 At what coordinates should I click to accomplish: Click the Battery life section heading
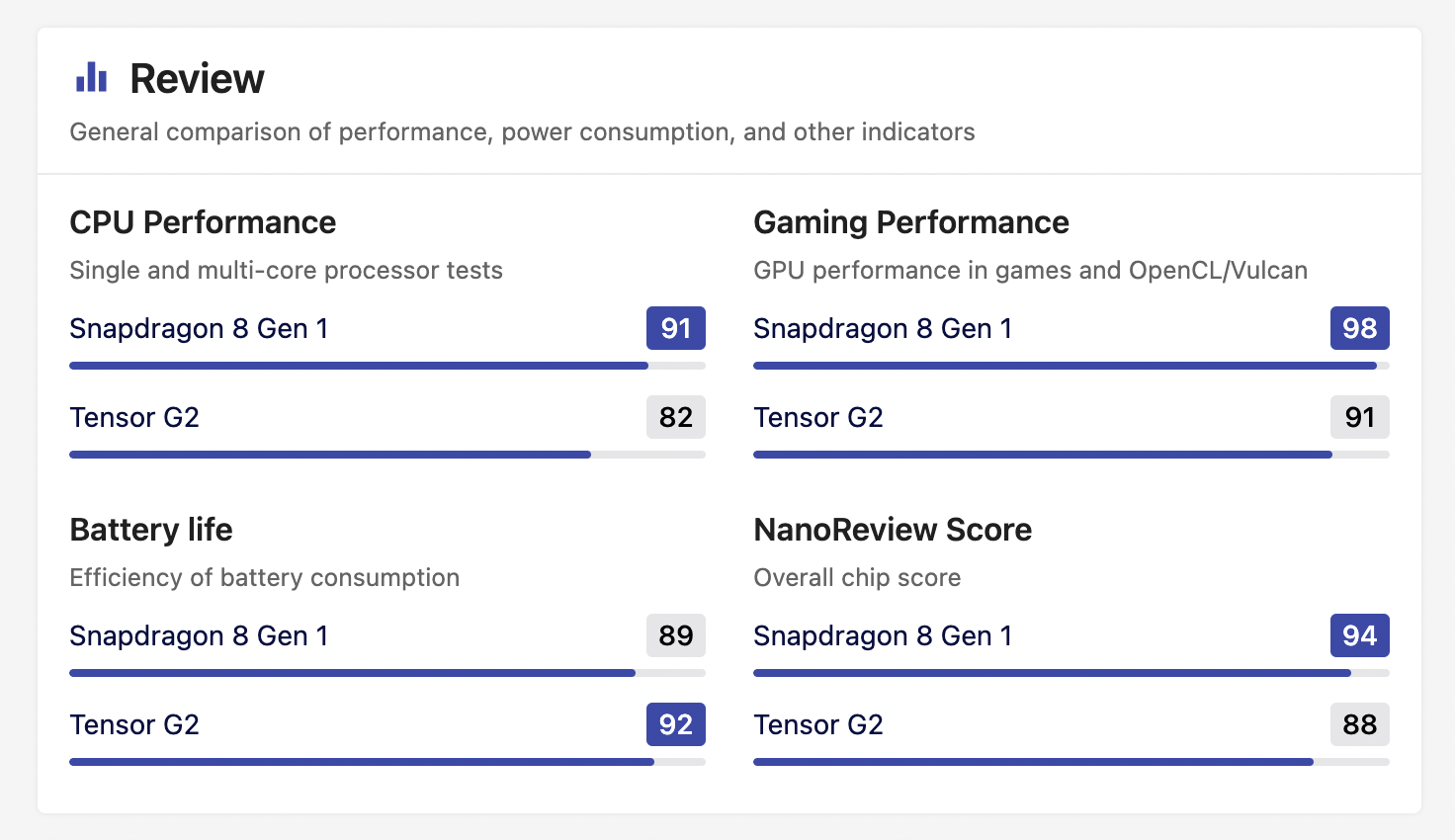[151, 530]
